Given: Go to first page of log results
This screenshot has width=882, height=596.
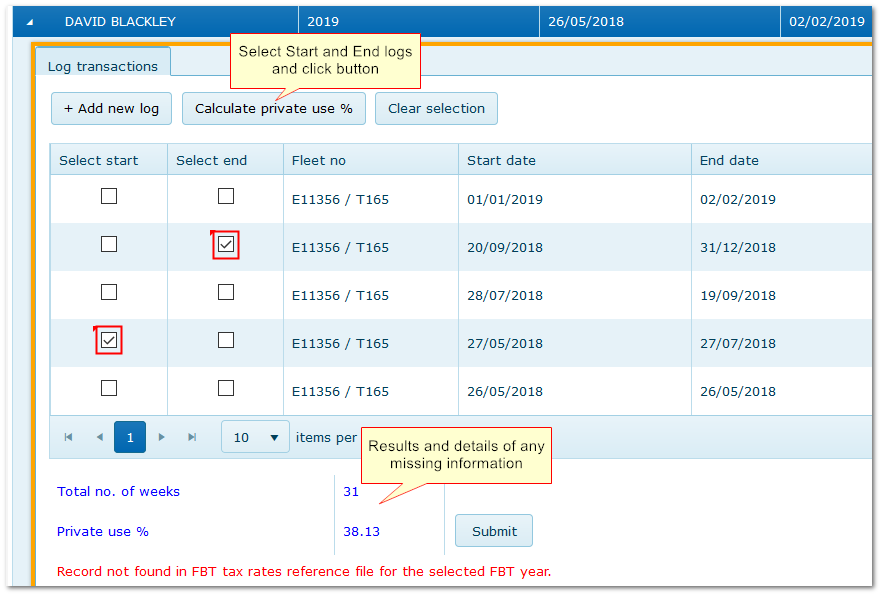Looking at the screenshot, I should (x=68, y=437).
